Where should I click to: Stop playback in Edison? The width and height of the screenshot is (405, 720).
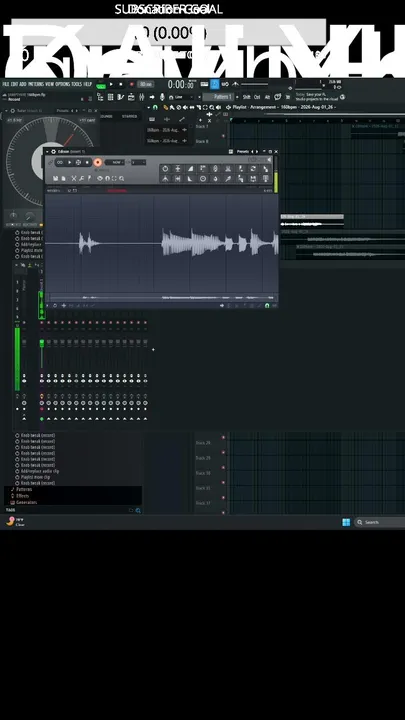(87, 162)
